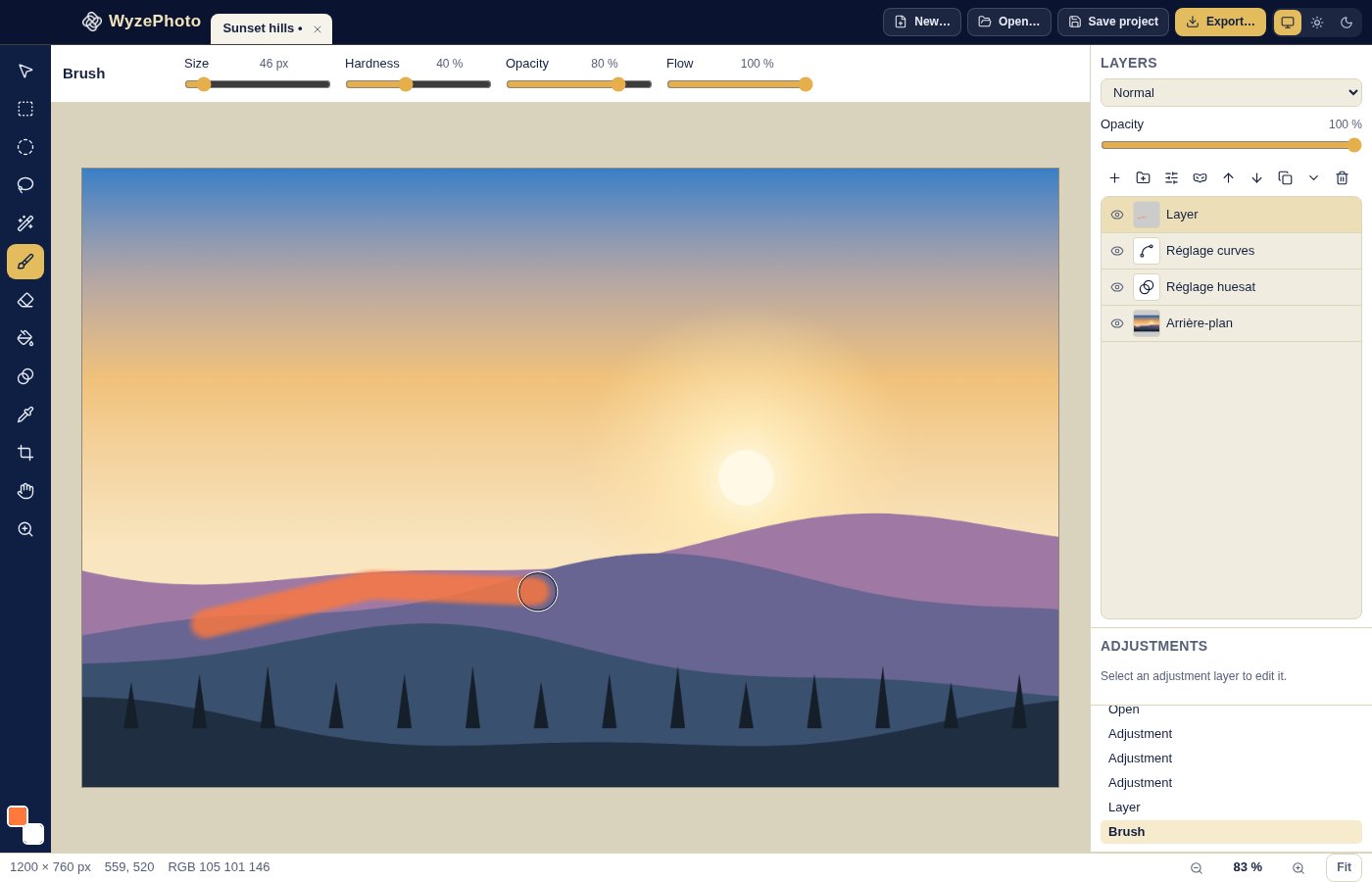Zoom in using the status bar magnifier

(1298, 867)
